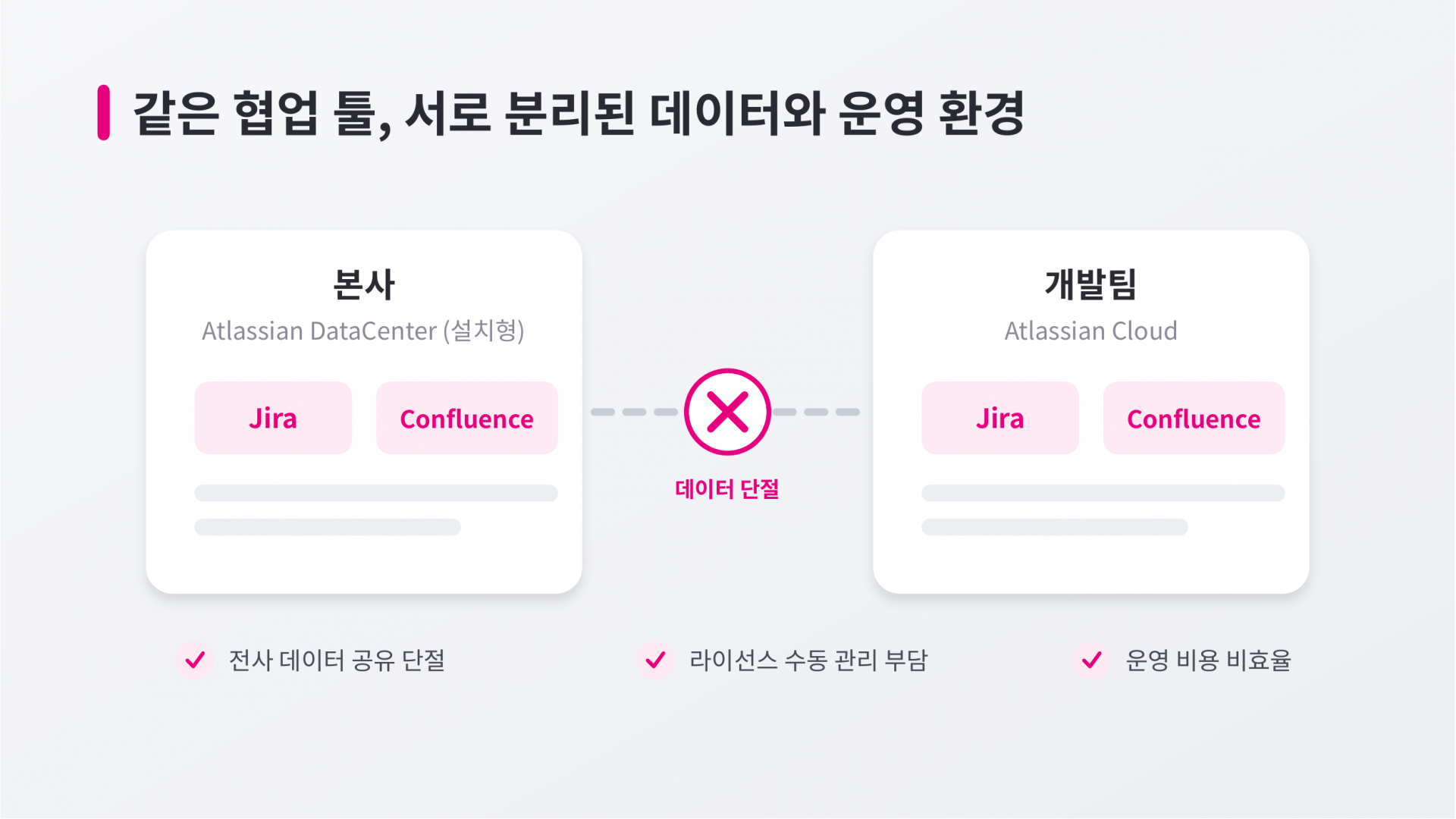Click the Atlassian DataCenter (설치형) subtitle
1456x819 pixels.
(363, 331)
